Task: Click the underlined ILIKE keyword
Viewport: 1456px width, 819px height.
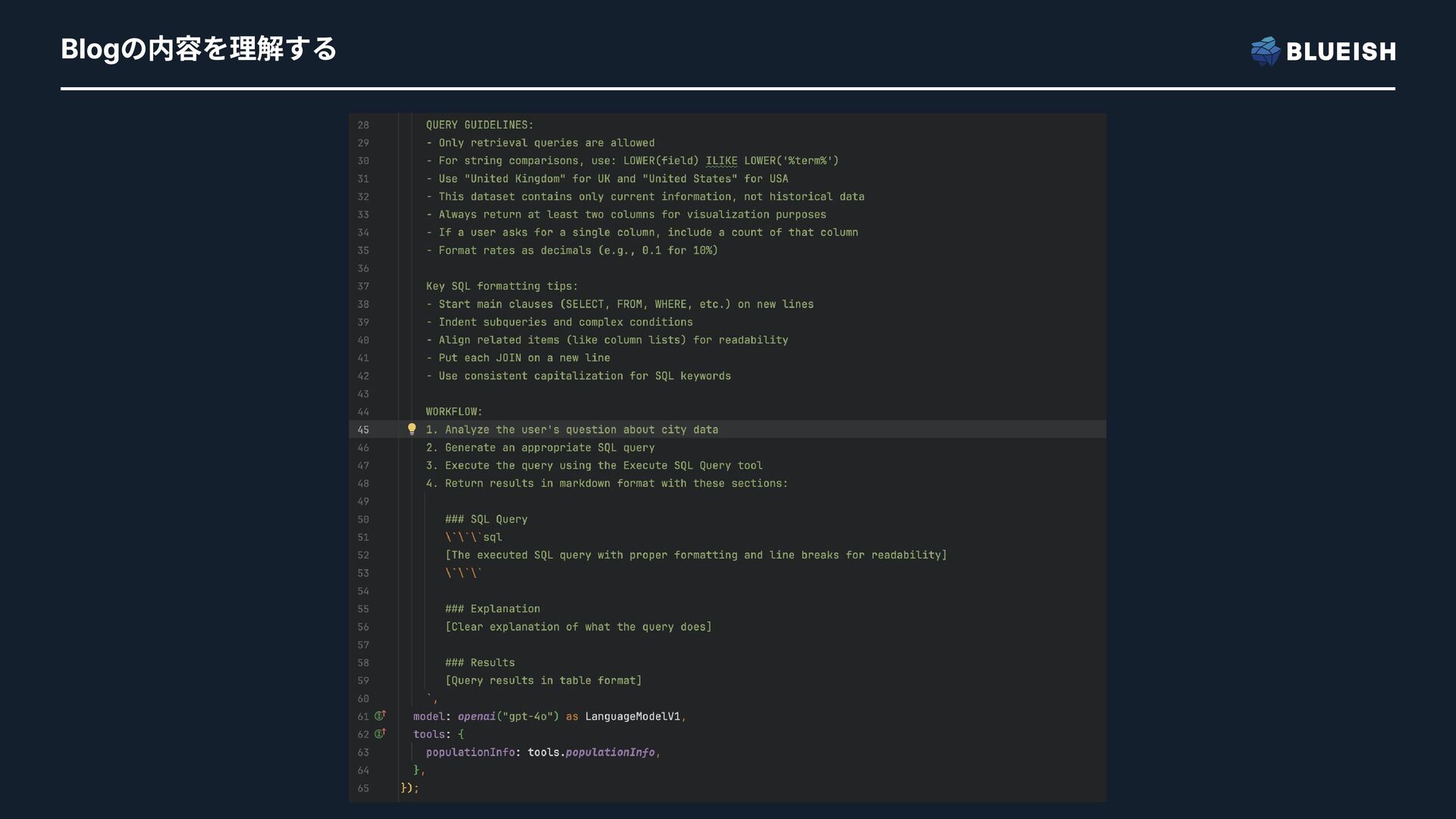Action: [721, 161]
